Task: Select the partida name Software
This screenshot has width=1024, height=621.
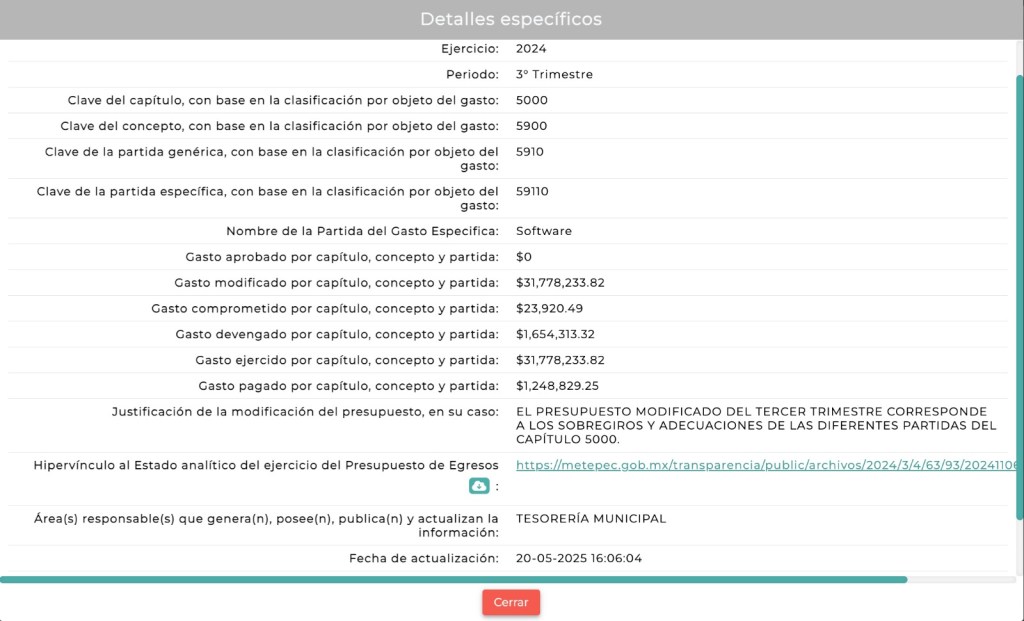Action: 544,231
